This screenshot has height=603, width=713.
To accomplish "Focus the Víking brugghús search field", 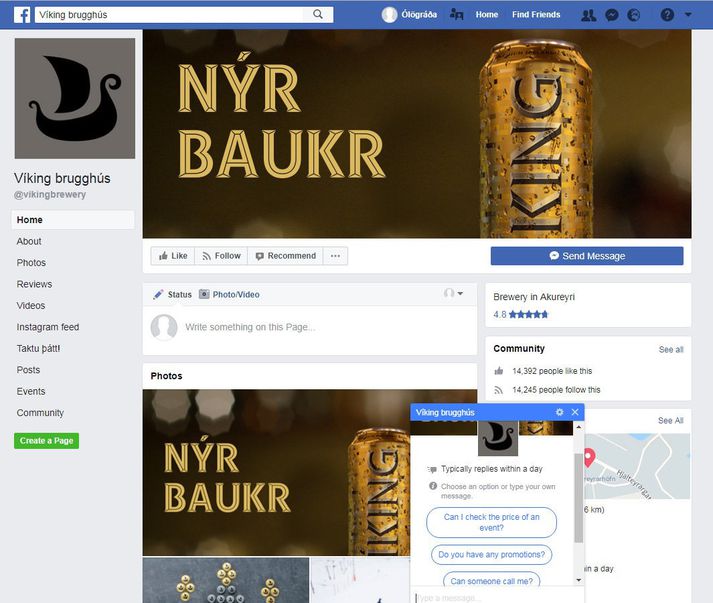I will click(x=169, y=15).
